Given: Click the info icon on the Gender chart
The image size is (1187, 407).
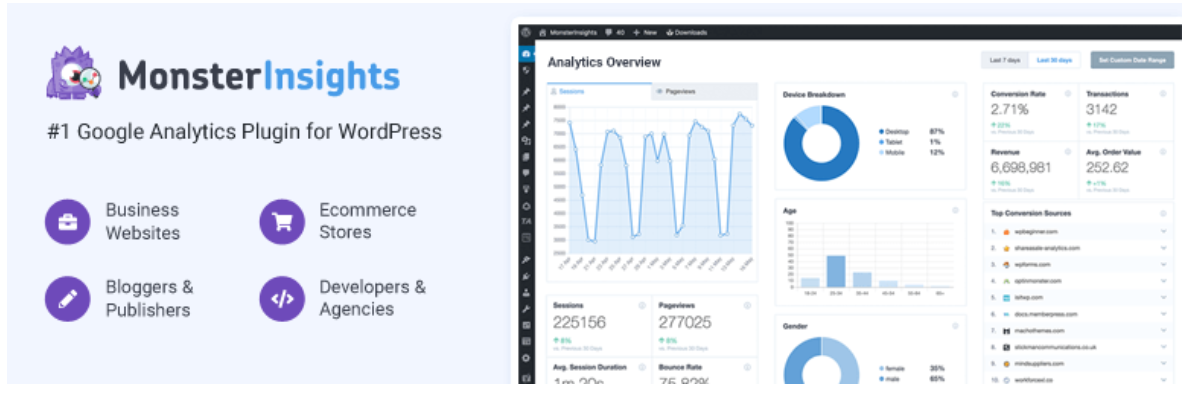Looking at the screenshot, I should coord(955,326).
